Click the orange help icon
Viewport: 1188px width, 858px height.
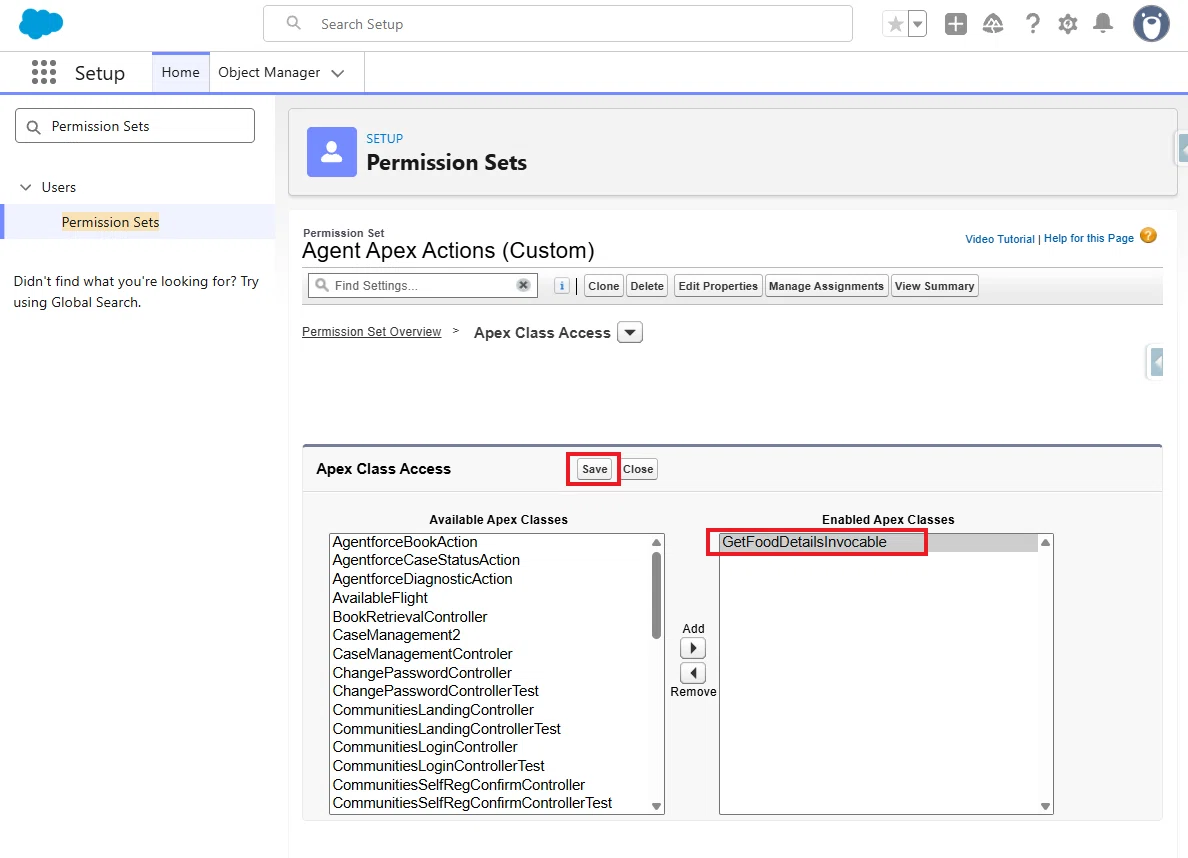(x=1148, y=236)
